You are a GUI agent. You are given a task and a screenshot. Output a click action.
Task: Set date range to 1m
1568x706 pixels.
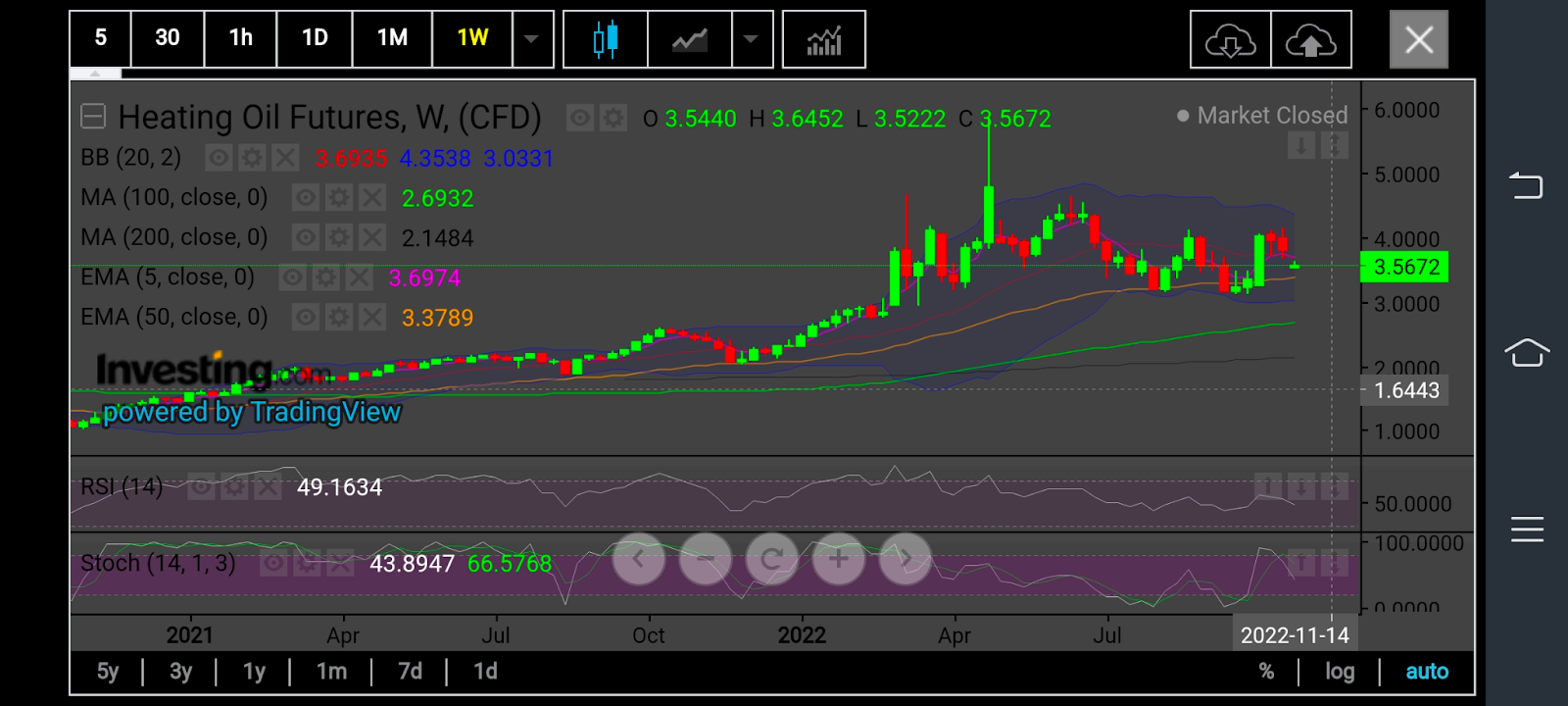331,672
